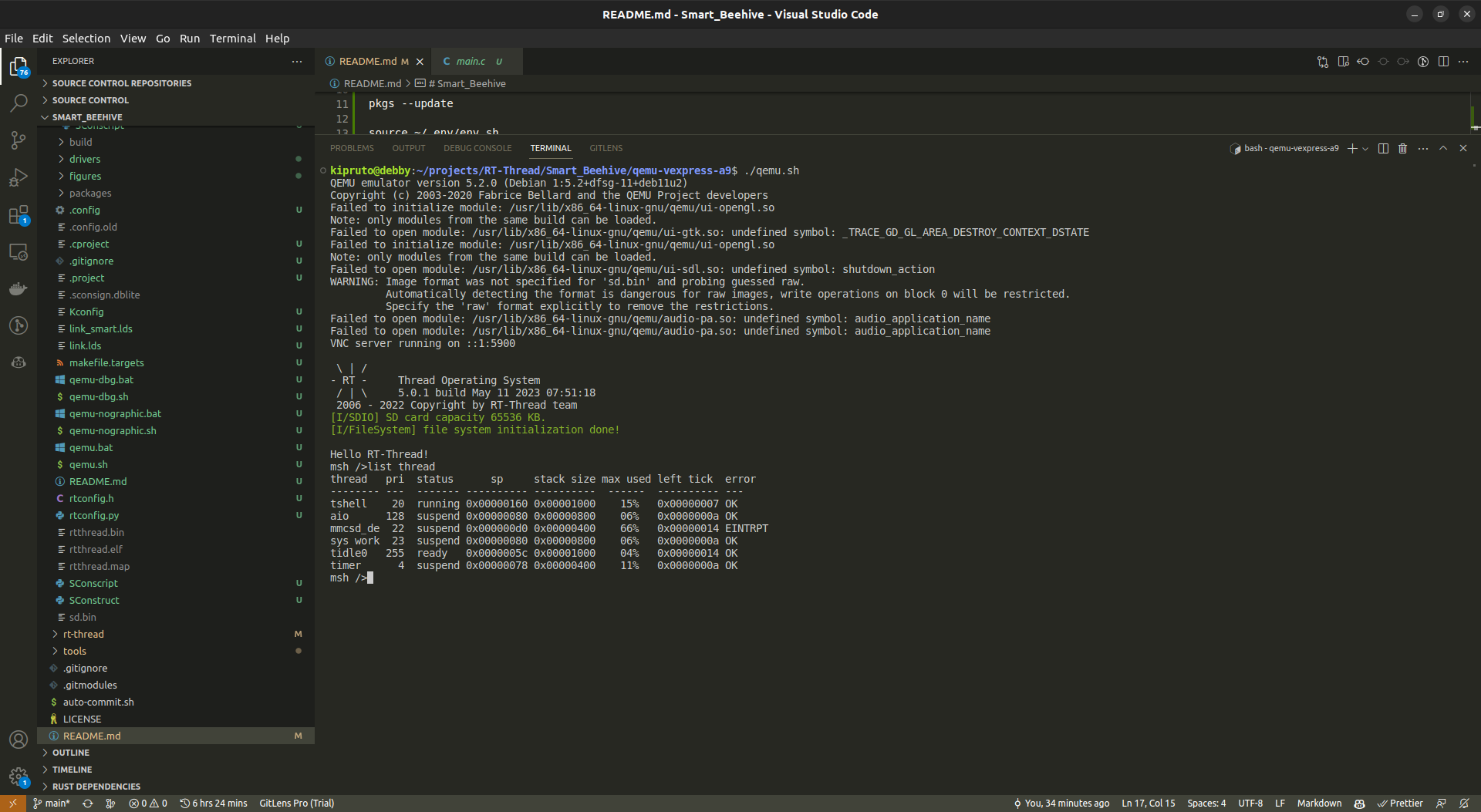1481x812 pixels.
Task: Split the editor right
Action: click(1443, 61)
